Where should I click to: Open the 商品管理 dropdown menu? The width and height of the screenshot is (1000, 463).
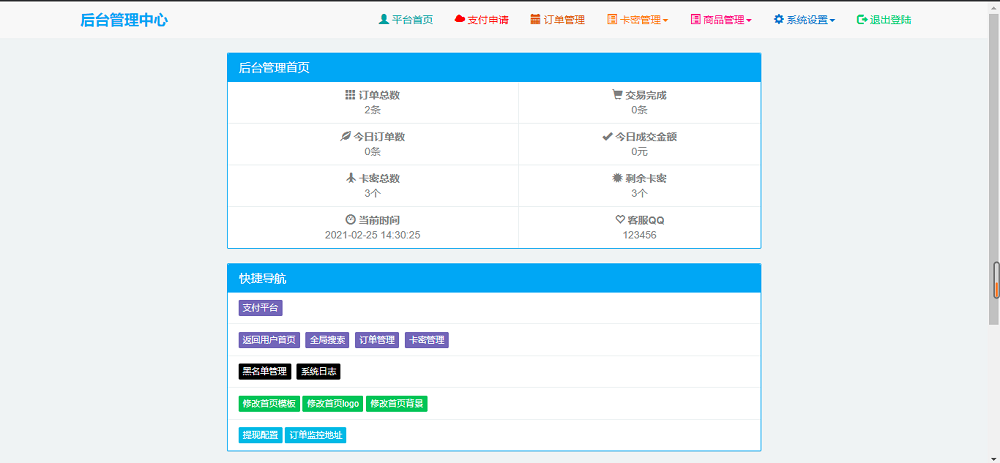tap(721, 20)
